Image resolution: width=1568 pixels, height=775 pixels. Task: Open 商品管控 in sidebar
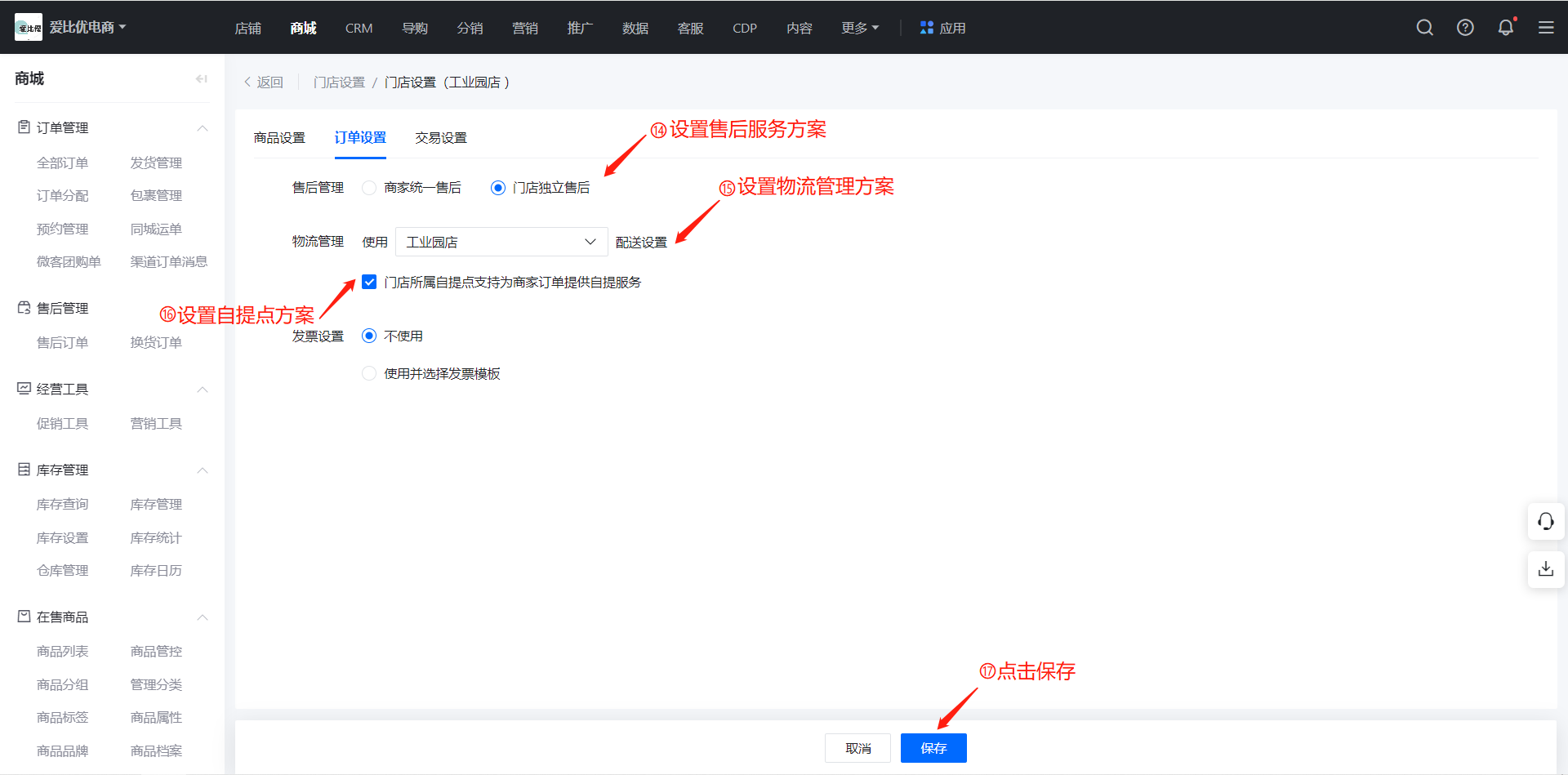click(156, 652)
